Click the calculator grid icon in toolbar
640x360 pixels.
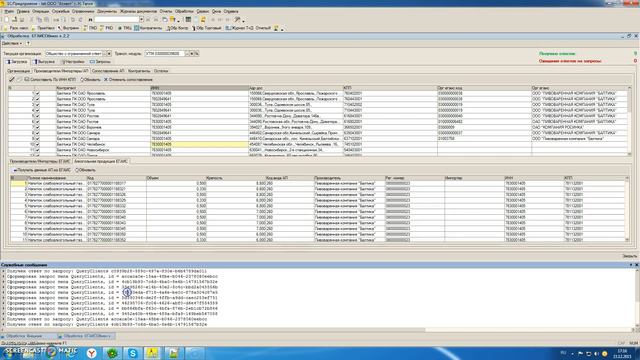[188, 20]
